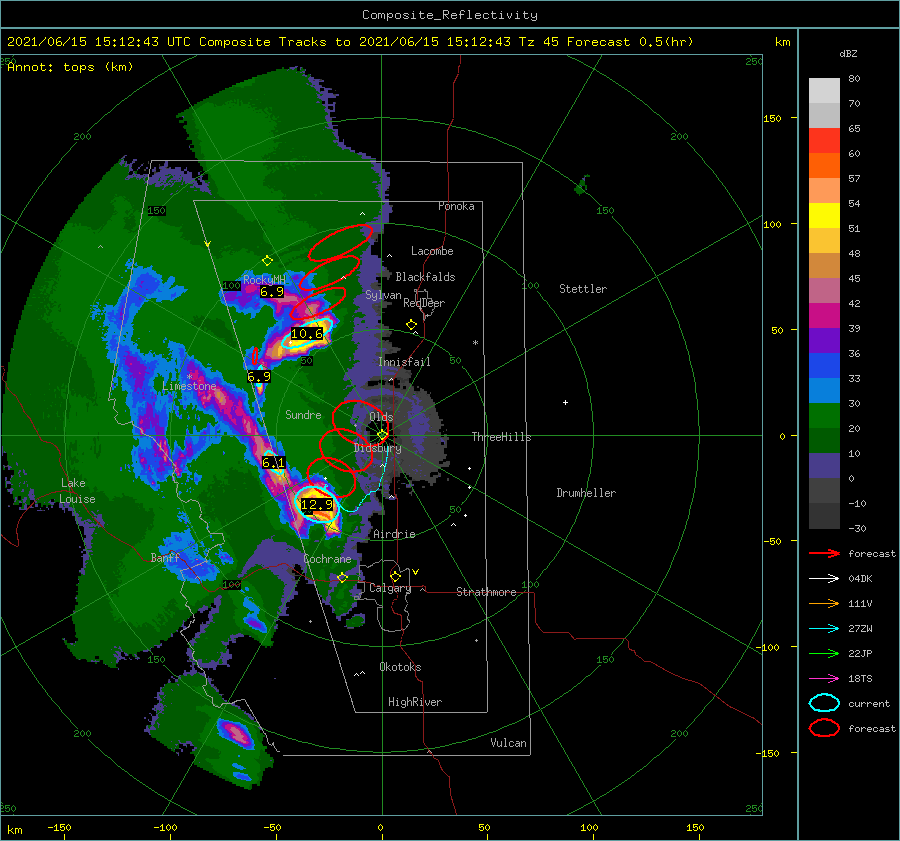
Task: Select the cyan current ellipse legend icon
Action: coord(824,703)
